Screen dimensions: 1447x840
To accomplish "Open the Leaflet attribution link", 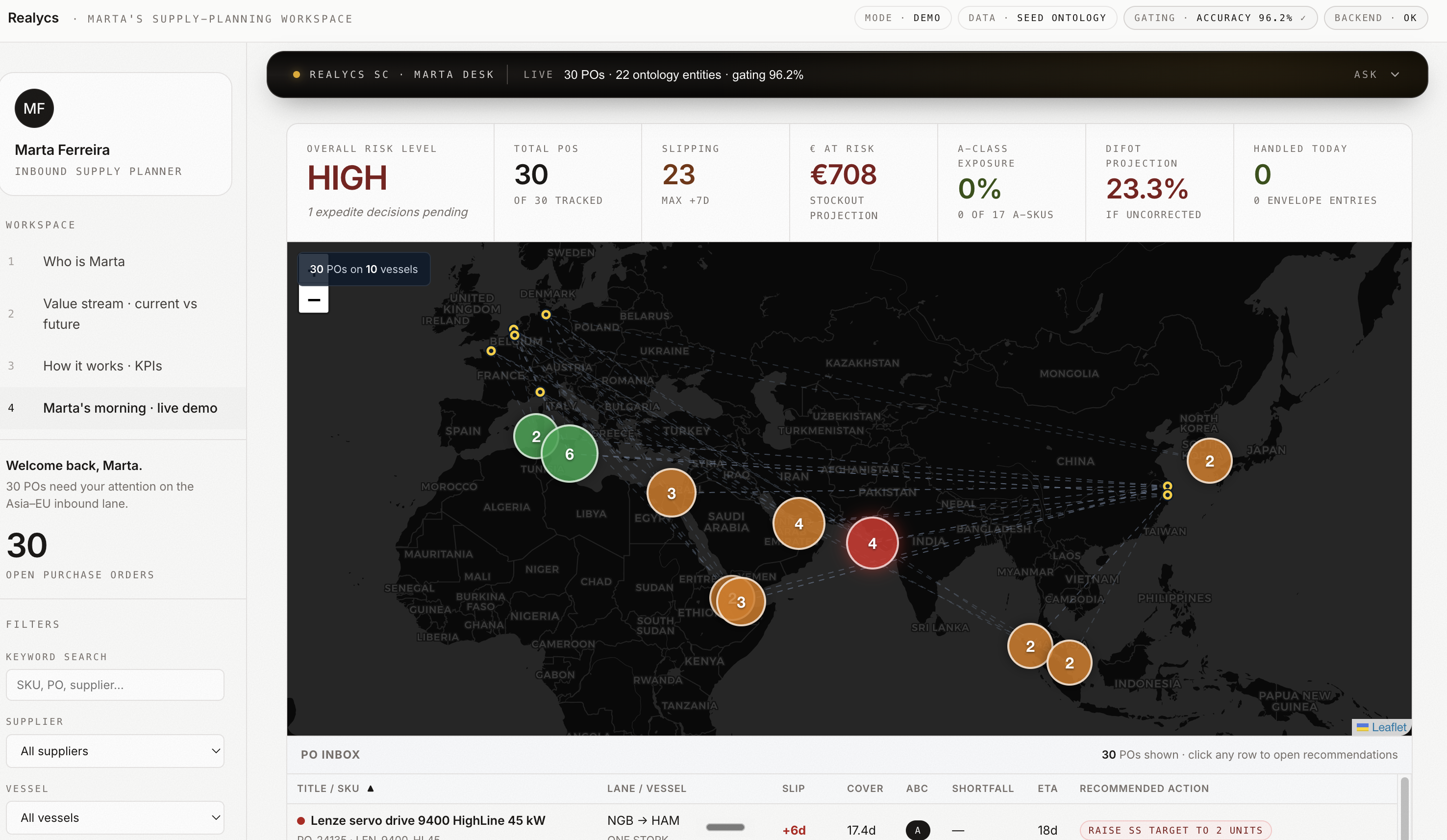I will pos(1389,727).
